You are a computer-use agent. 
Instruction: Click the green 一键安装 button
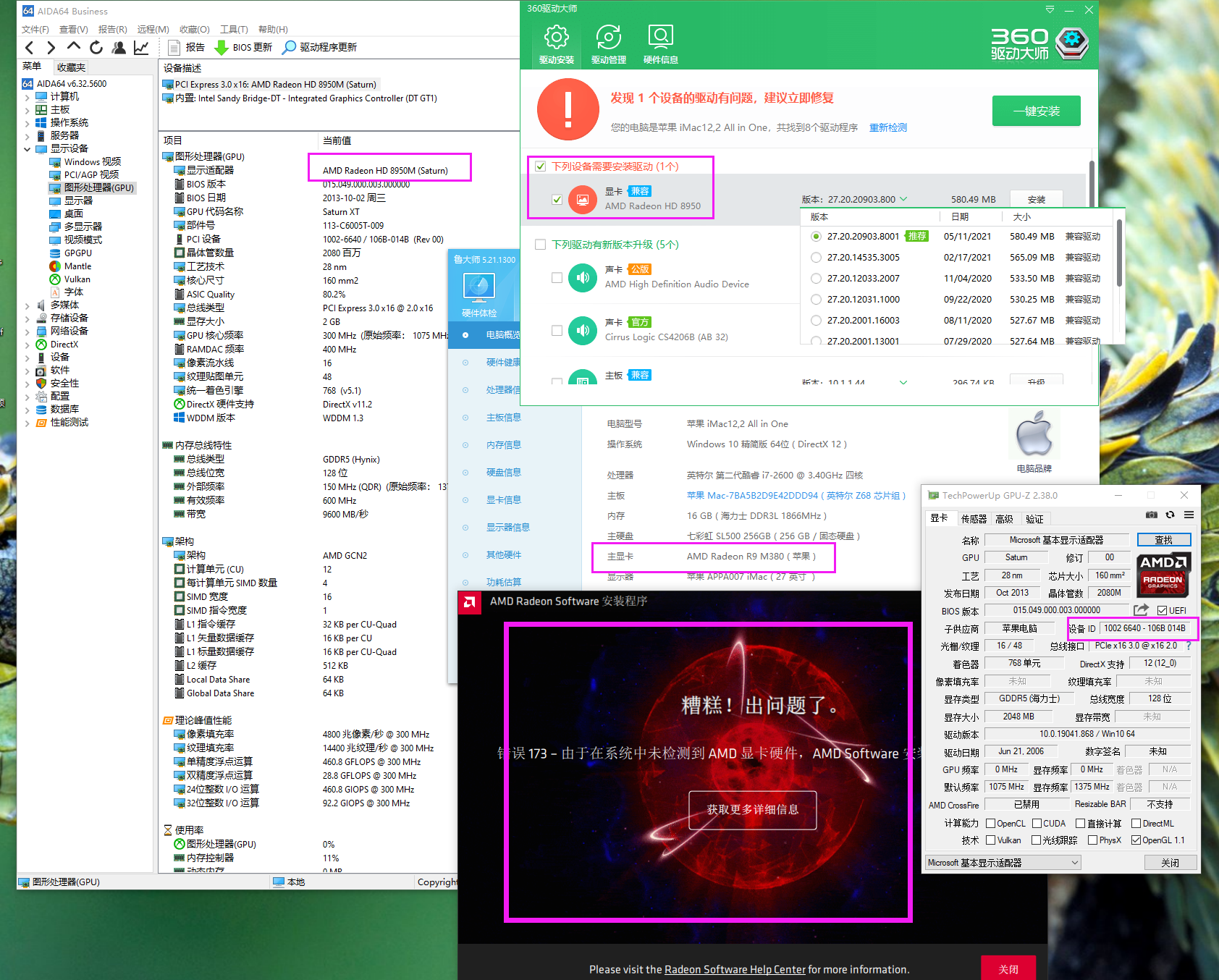click(x=1037, y=111)
